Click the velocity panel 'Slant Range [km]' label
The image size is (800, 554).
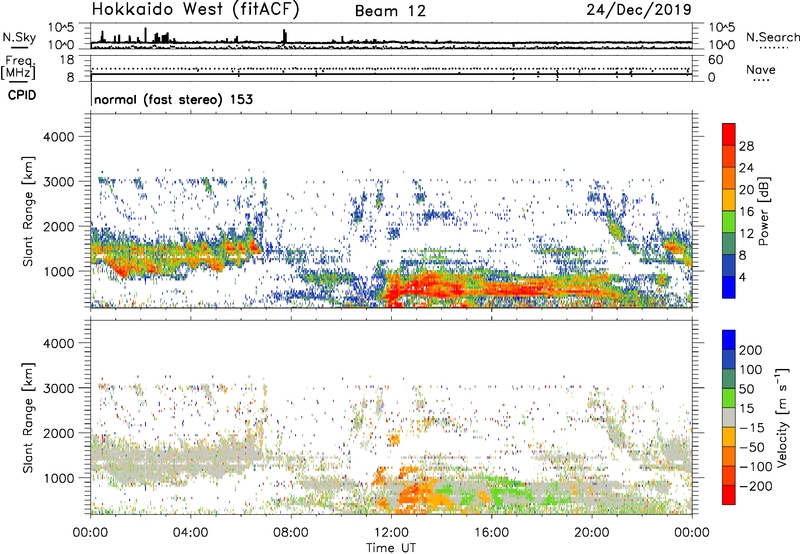[x=28, y=417]
